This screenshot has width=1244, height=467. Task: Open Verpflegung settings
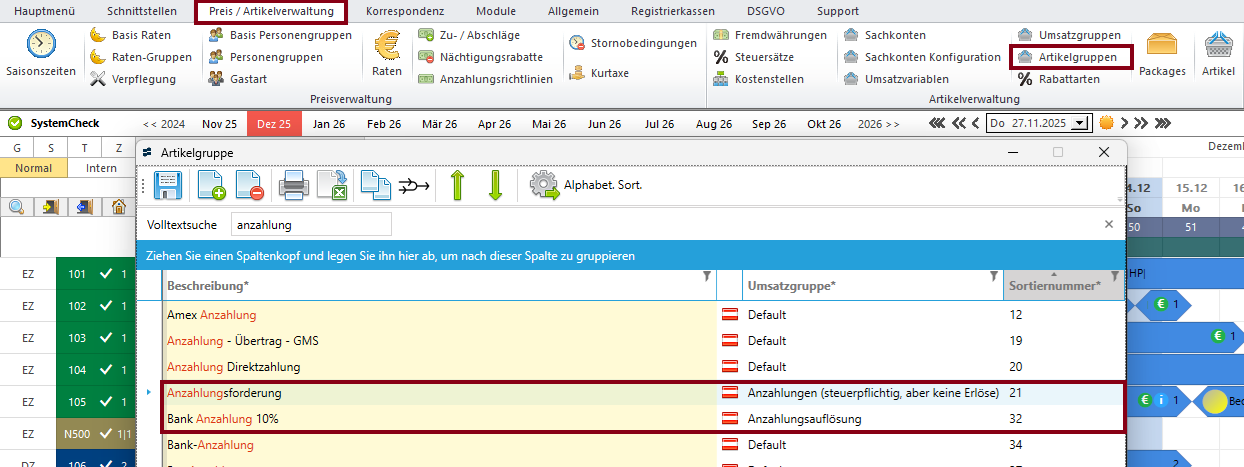133,79
